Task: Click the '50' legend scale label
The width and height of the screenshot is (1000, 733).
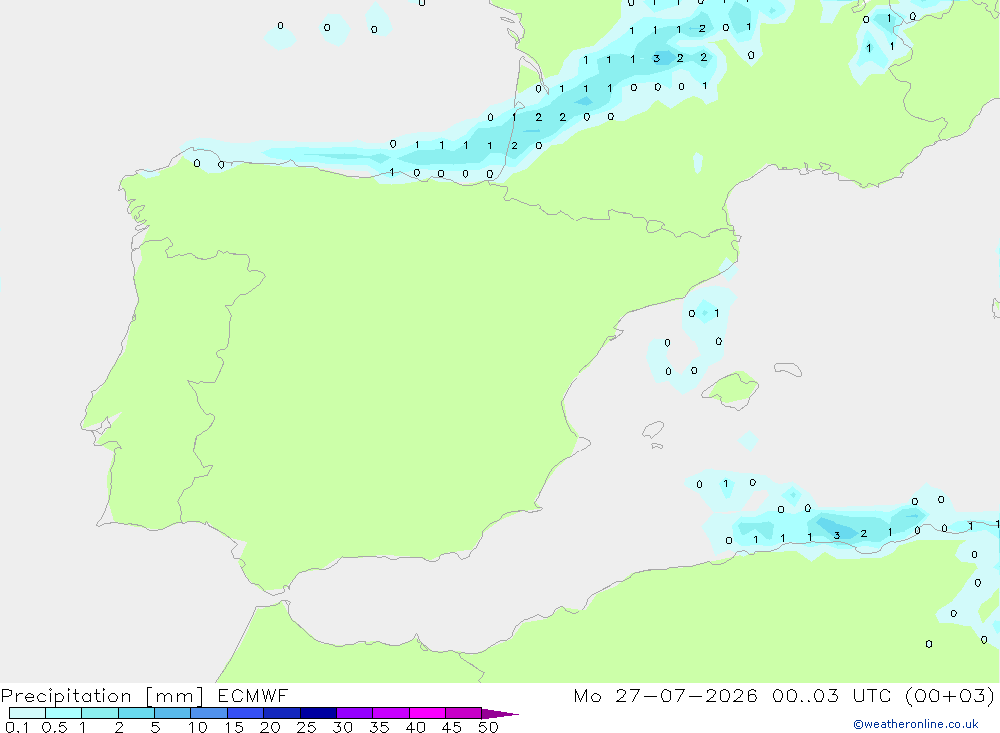Action: 488,727
